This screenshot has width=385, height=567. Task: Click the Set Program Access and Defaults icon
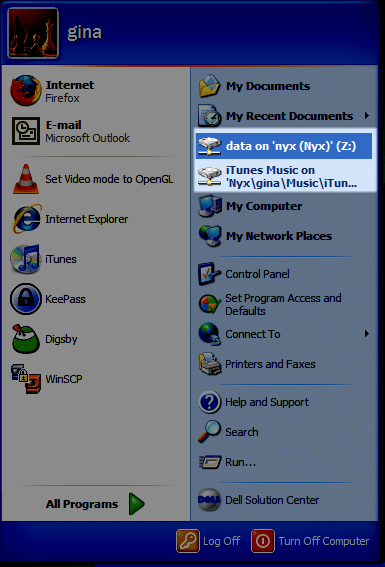[209, 304]
